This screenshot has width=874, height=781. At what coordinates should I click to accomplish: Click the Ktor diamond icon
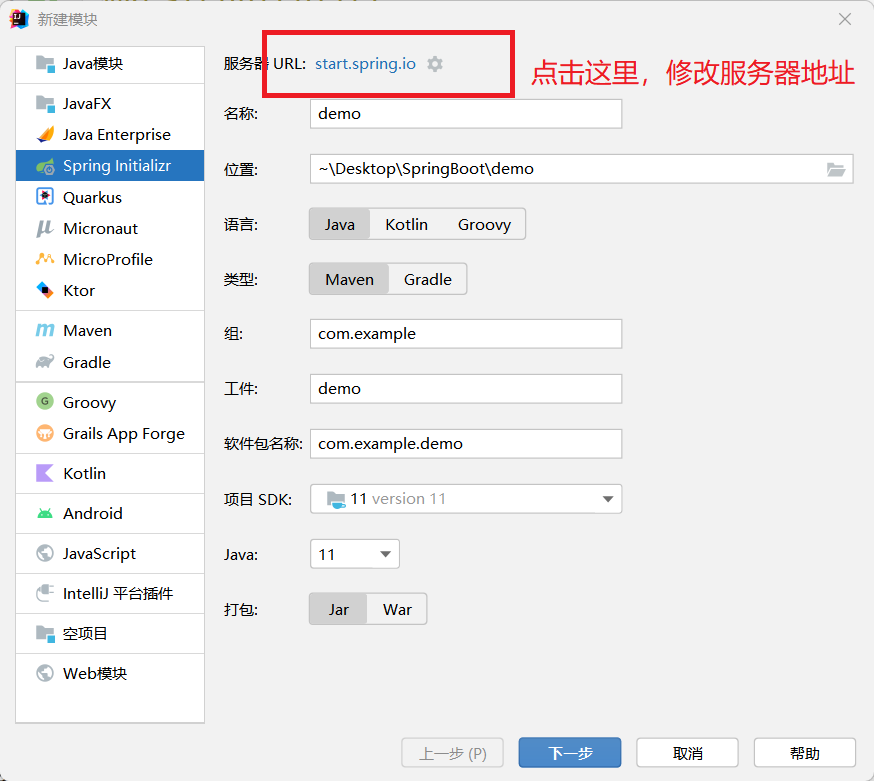[x=45, y=290]
